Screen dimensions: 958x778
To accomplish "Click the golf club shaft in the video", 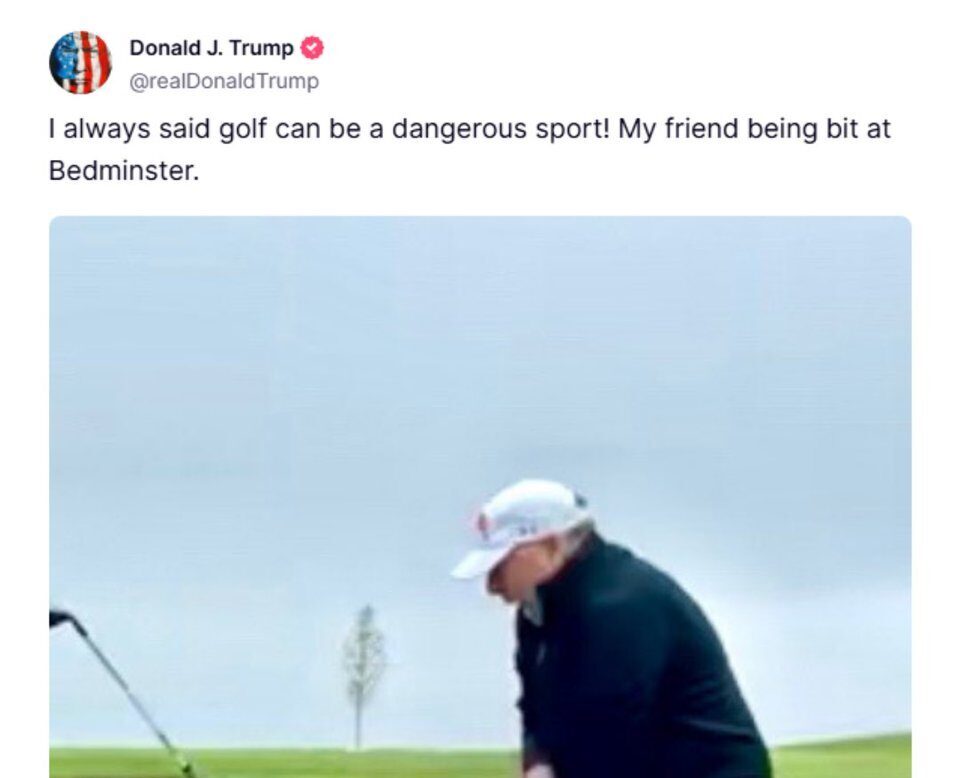I will coord(131,697).
